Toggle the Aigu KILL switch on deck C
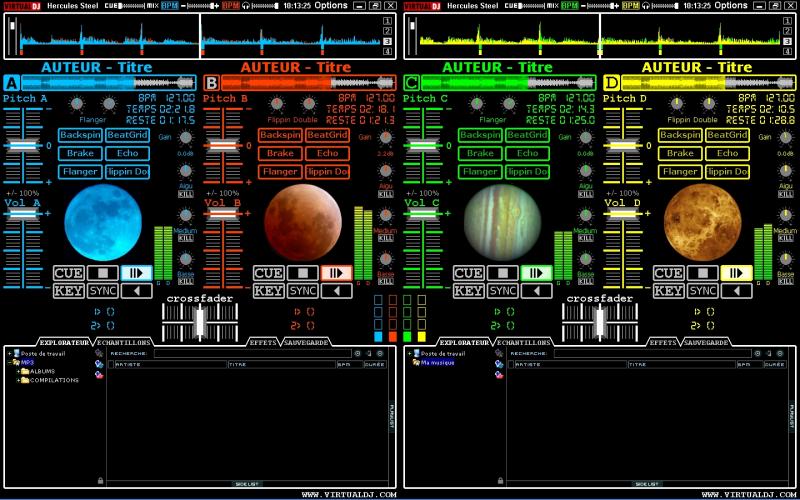The width and height of the screenshot is (800, 500). tap(586, 194)
